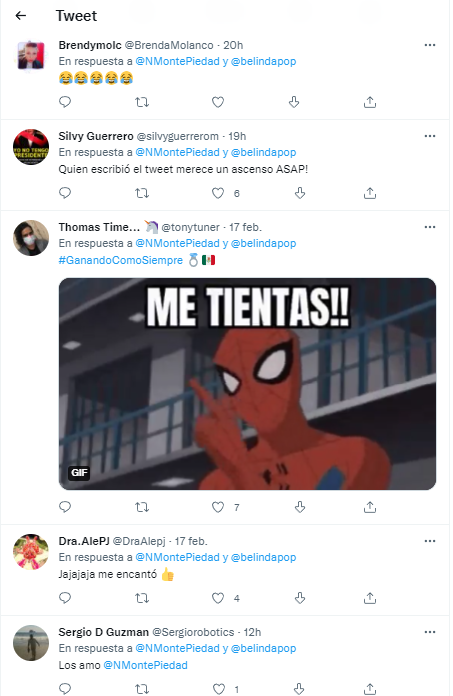
Task: Open Silvy Guerrero's profile picture
Action: pyautogui.click(x=31, y=147)
